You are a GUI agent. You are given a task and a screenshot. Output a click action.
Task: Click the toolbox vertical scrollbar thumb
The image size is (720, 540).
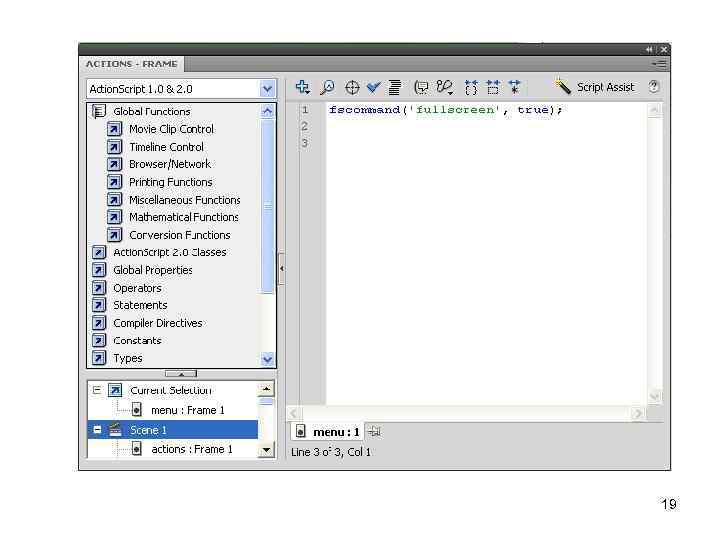tap(267, 206)
